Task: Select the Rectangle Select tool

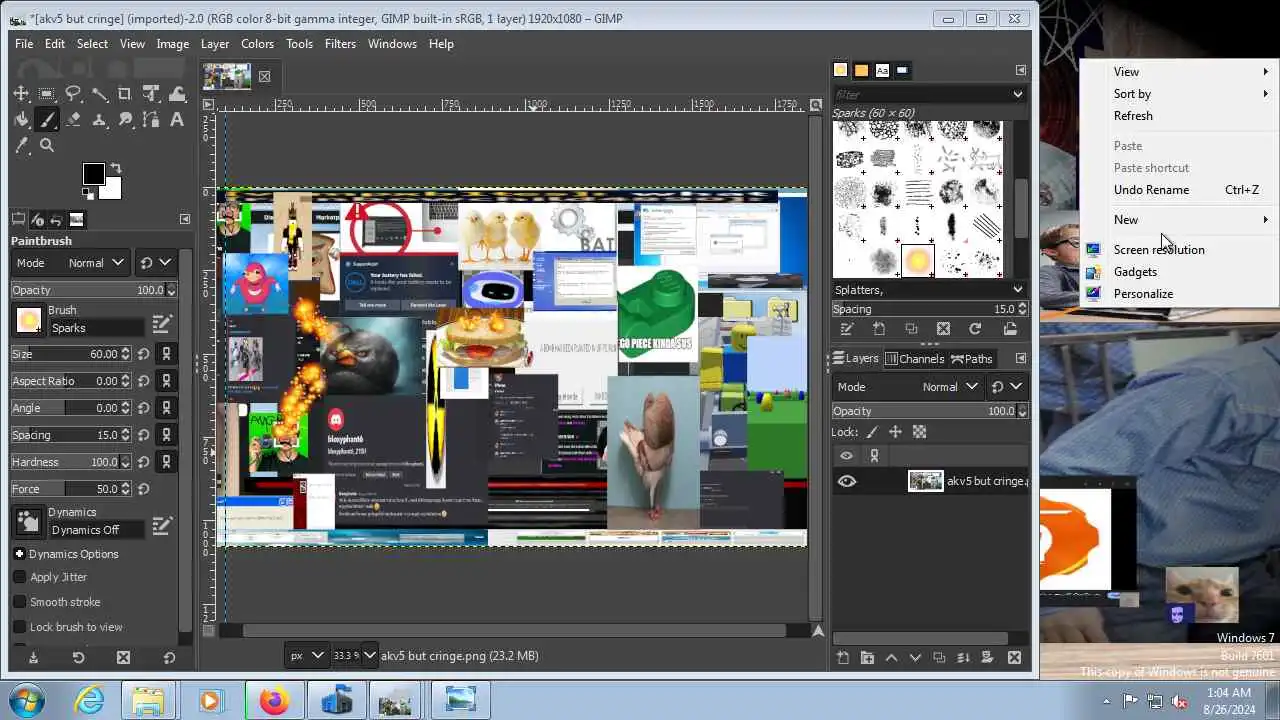Action: click(47, 94)
